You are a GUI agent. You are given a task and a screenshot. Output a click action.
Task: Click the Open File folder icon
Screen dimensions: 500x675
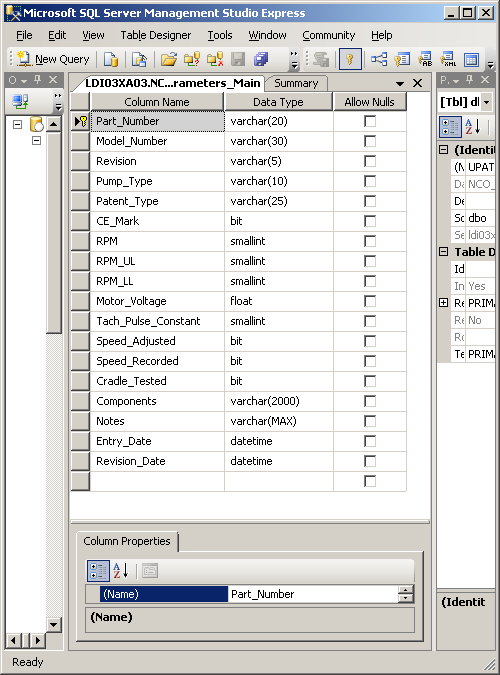169,59
